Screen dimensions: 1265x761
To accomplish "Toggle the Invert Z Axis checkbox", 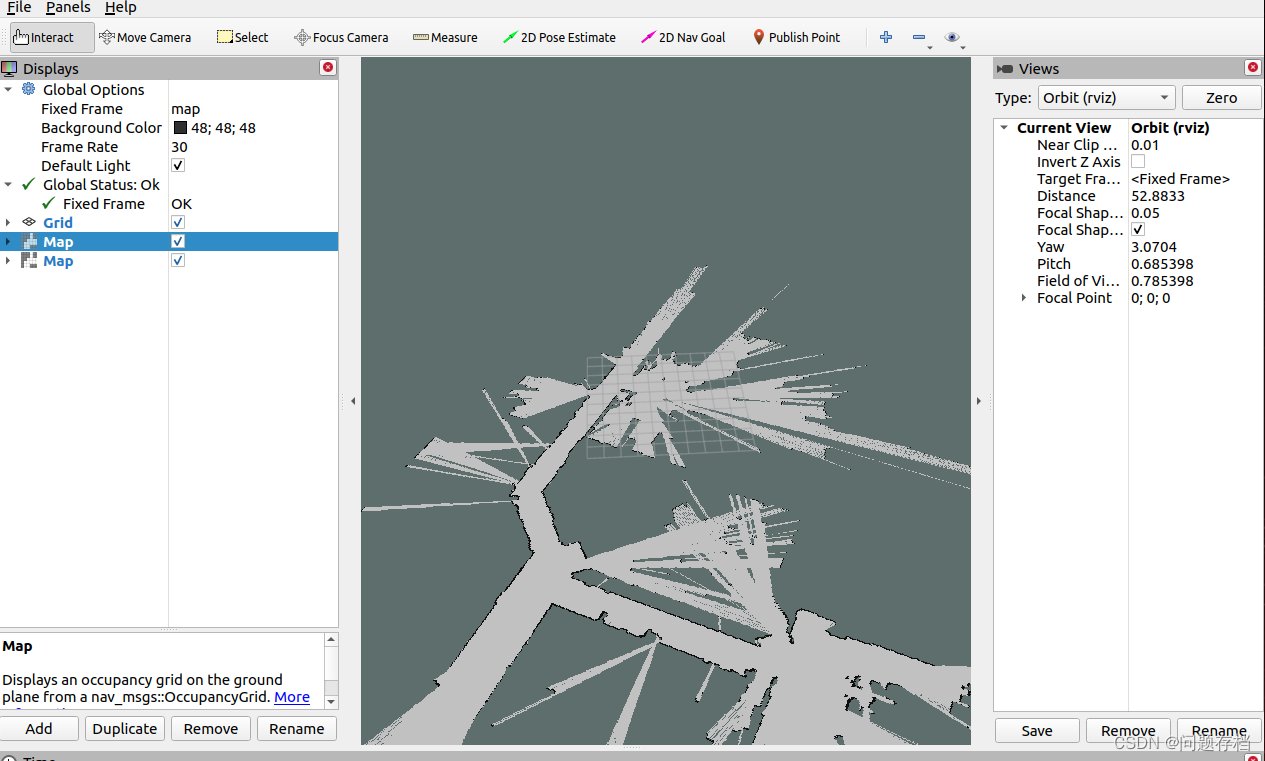I will tap(1138, 161).
